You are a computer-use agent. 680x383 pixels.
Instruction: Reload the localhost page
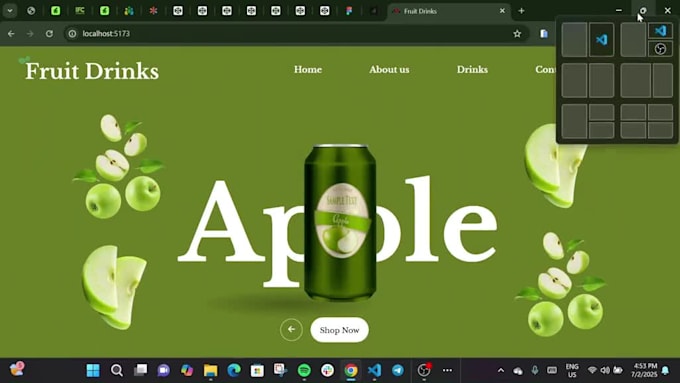tap(49, 33)
